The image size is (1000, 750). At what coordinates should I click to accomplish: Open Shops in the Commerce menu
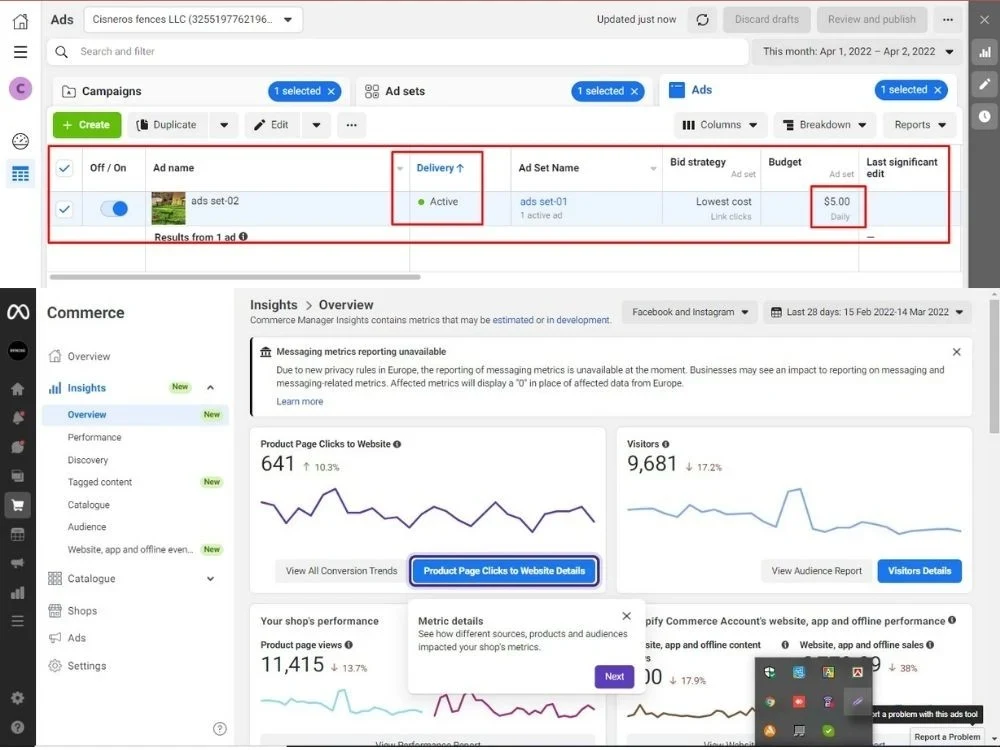[x=82, y=611]
